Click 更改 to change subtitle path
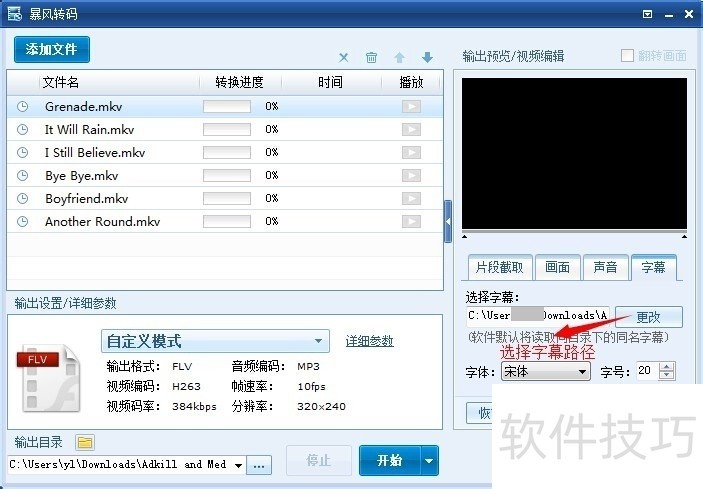Screen dimensions: 703x489 [649, 317]
